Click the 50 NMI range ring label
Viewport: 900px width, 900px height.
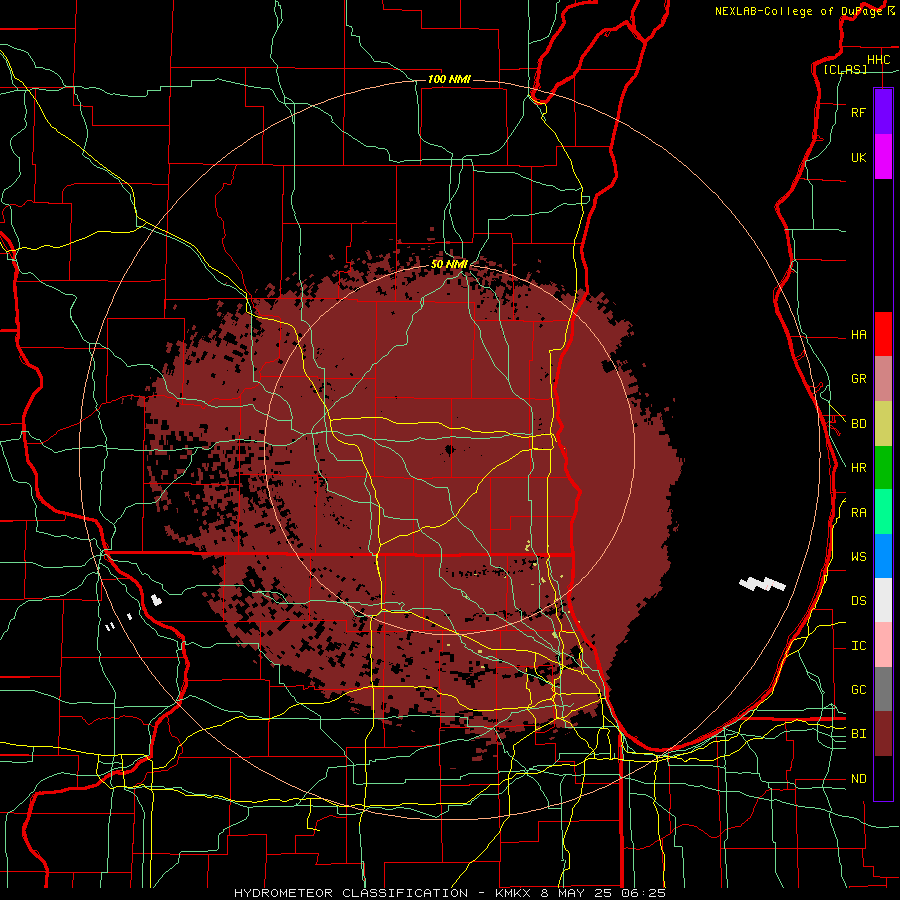point(449,264)
